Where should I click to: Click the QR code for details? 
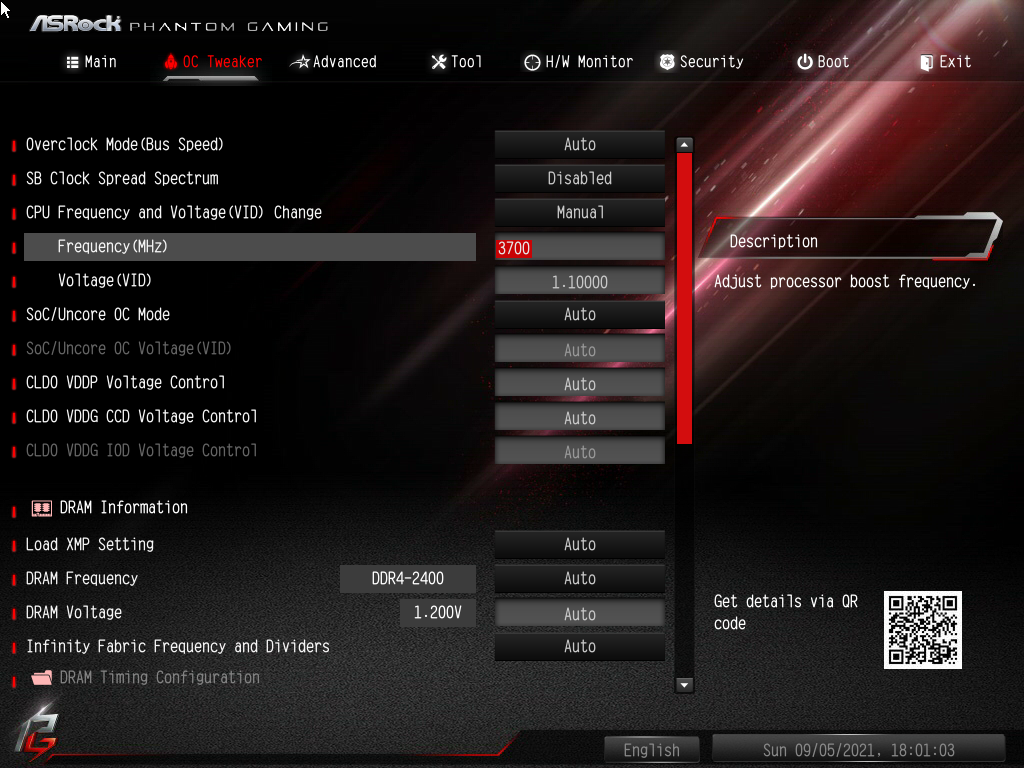[x=921, y=629]
